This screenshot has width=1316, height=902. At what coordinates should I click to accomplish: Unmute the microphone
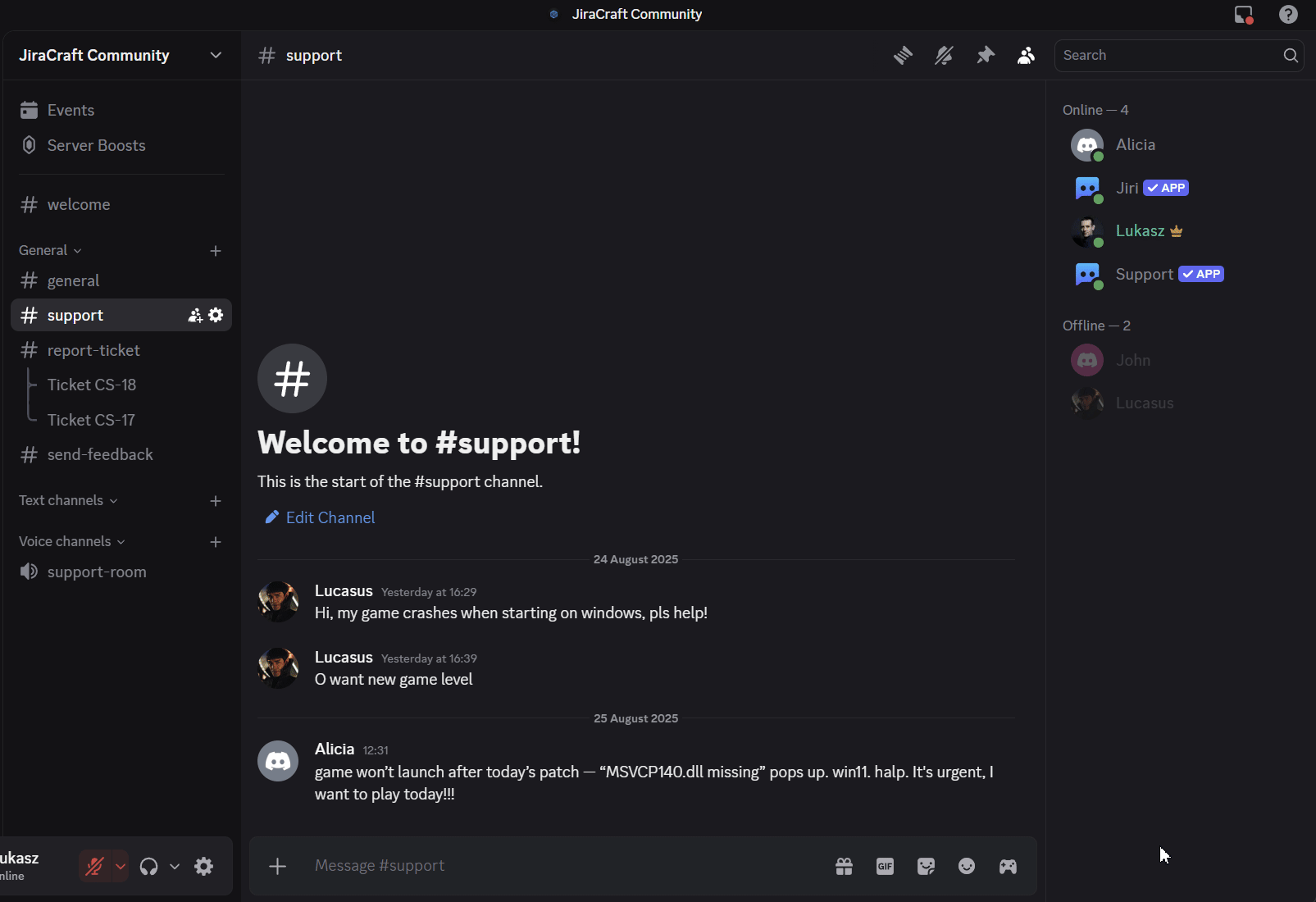94,866
